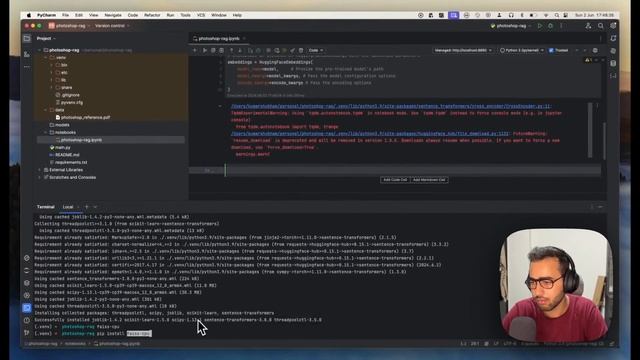Click inside the empty new notebook cell
Screen dimensions: 640x360
[x=412, y=170]
